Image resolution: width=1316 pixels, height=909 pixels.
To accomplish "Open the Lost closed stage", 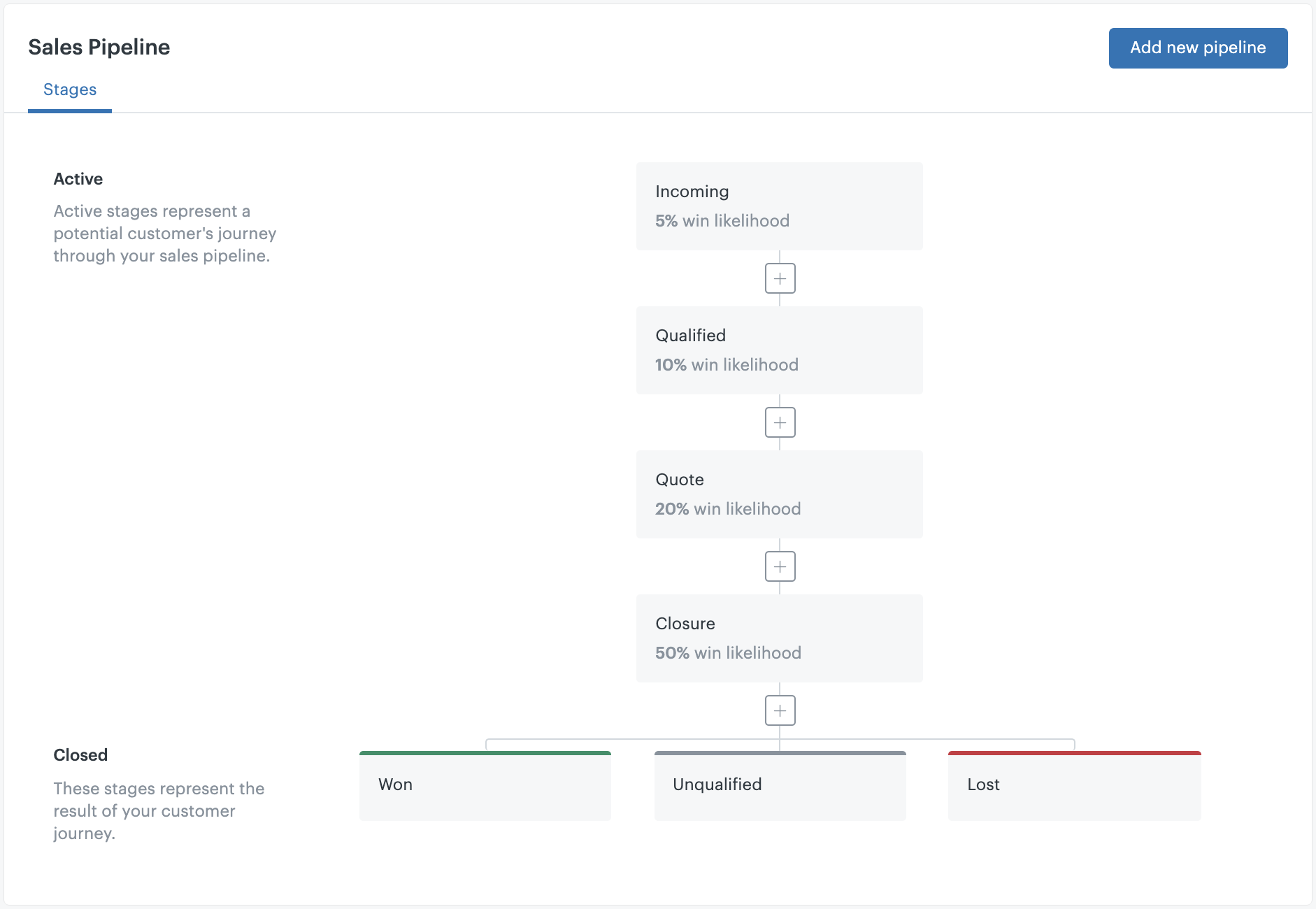I will [x=1074, y=786].
